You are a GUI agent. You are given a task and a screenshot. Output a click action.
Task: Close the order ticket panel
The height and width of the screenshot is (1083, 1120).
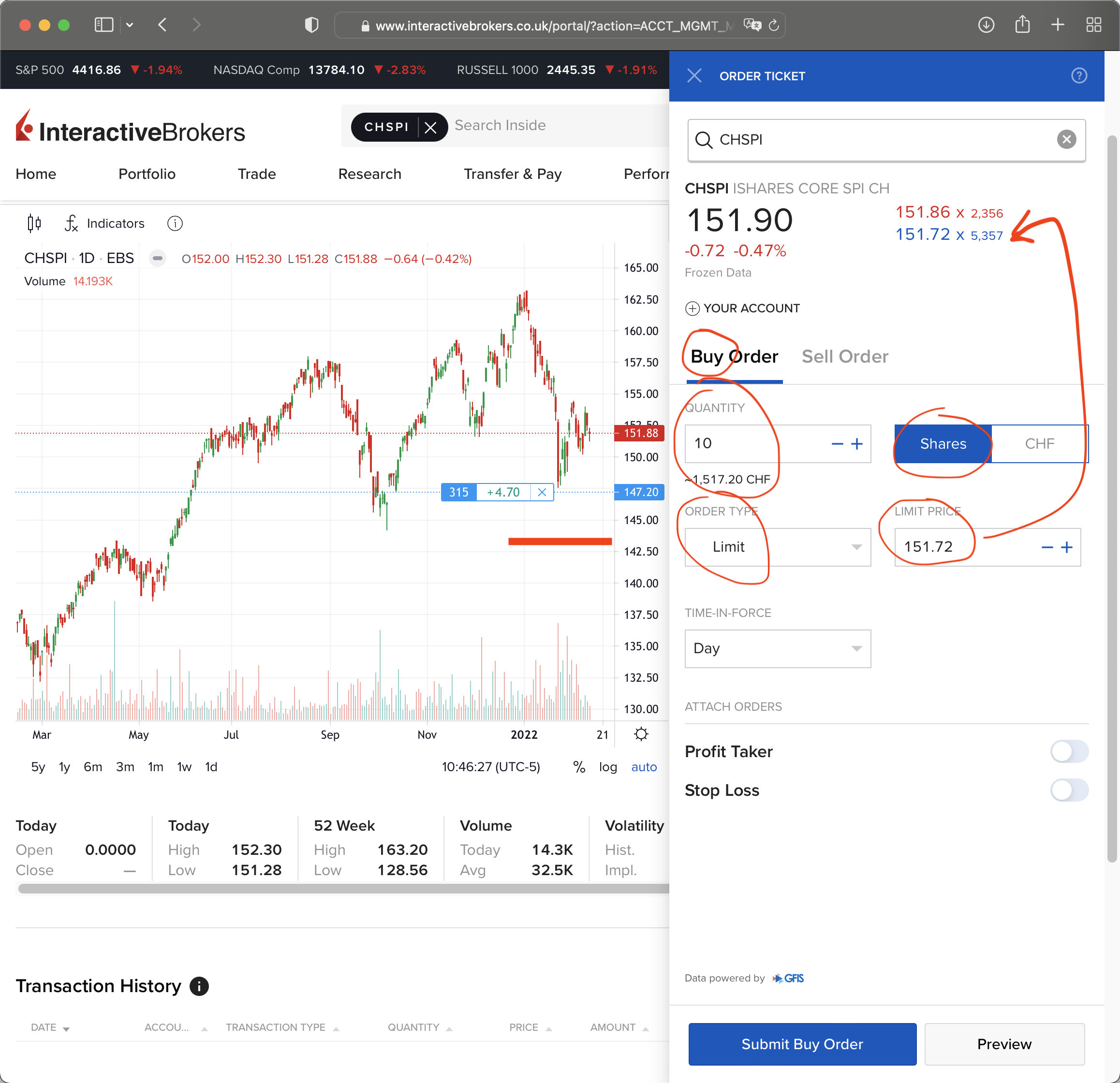click(694, 76)
